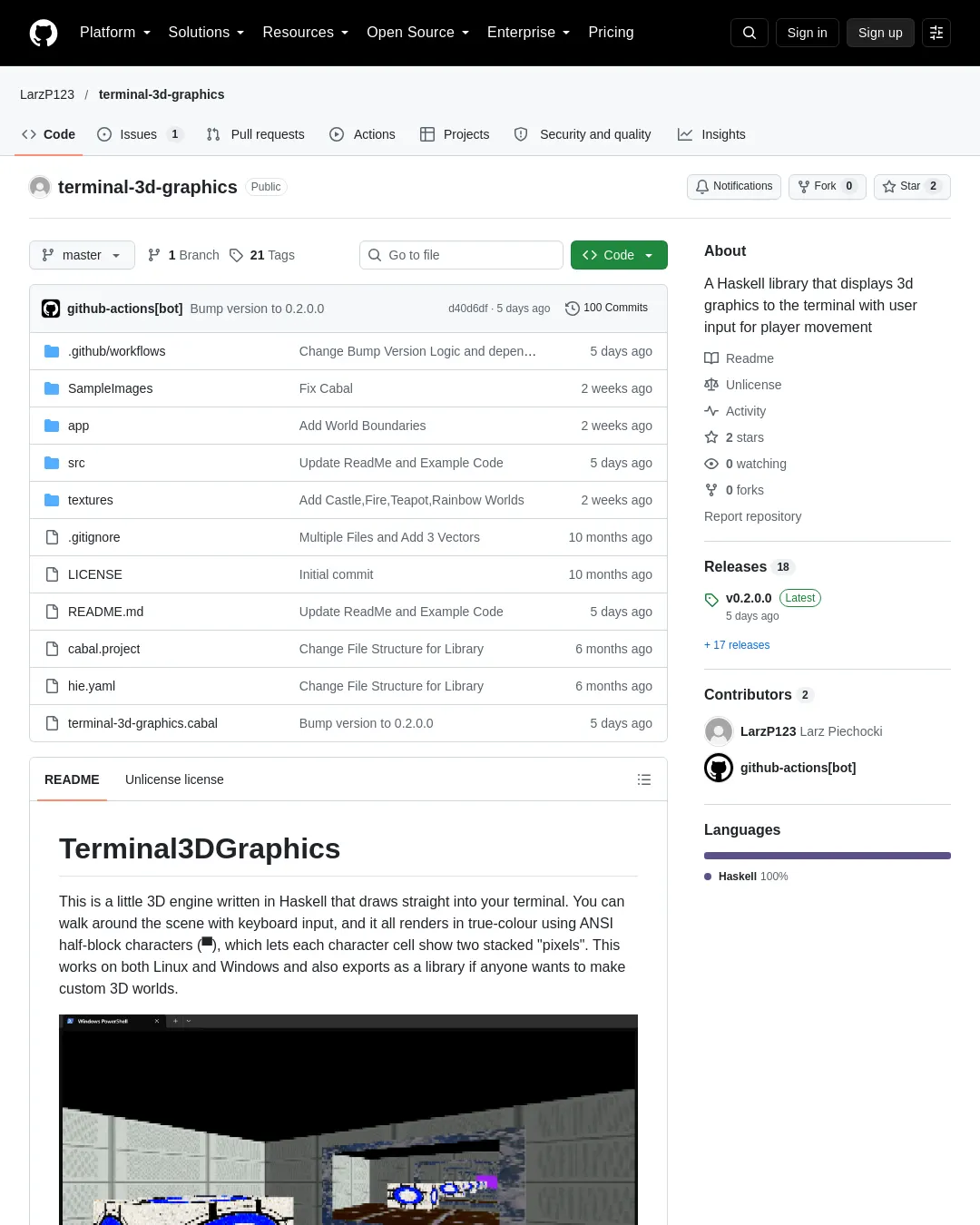Expand the Platform menu
Image resolution: width=980 pixels, height=1225 pixels.
[115, 33]
